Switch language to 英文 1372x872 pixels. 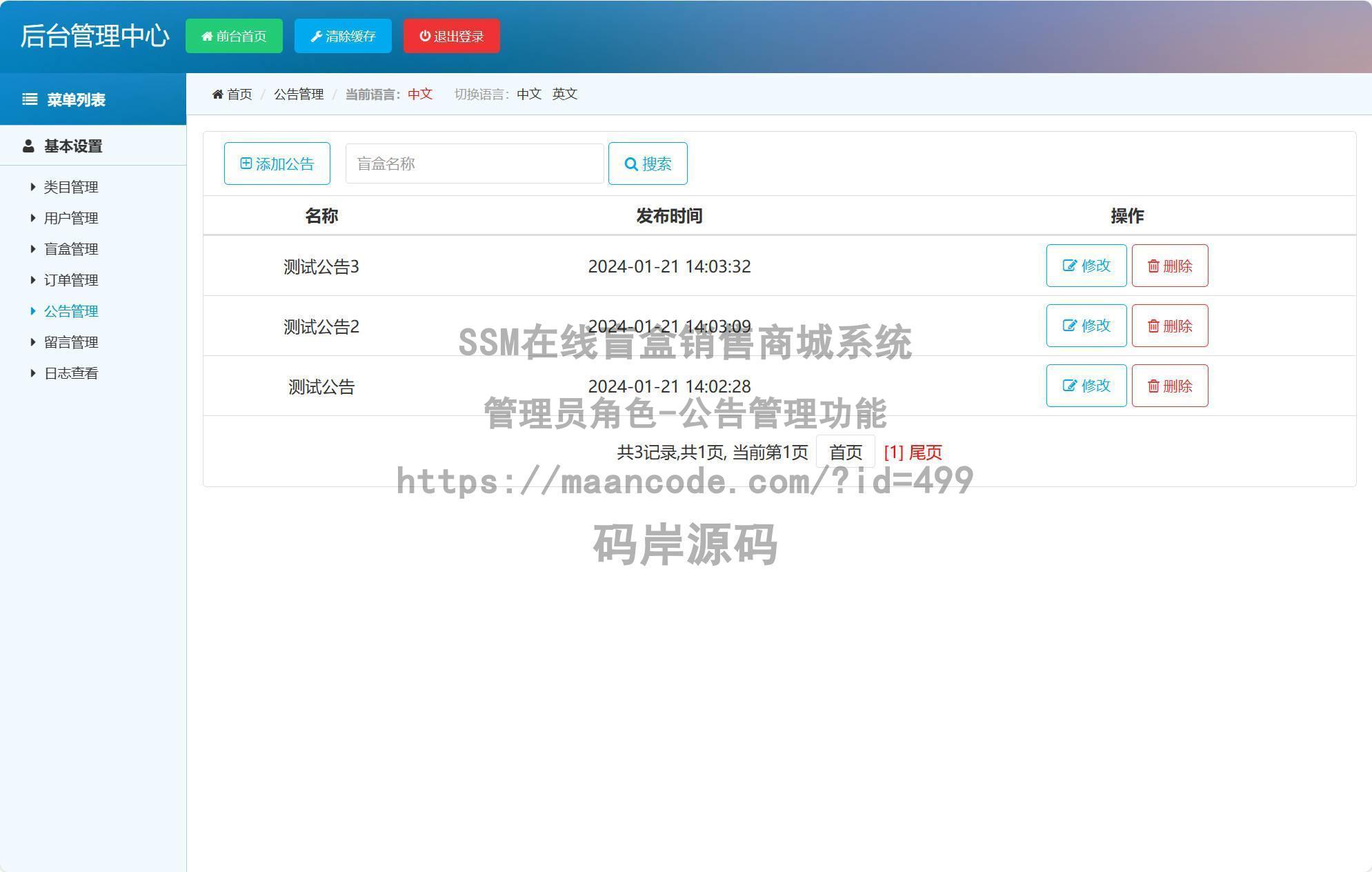pos(565,94)
